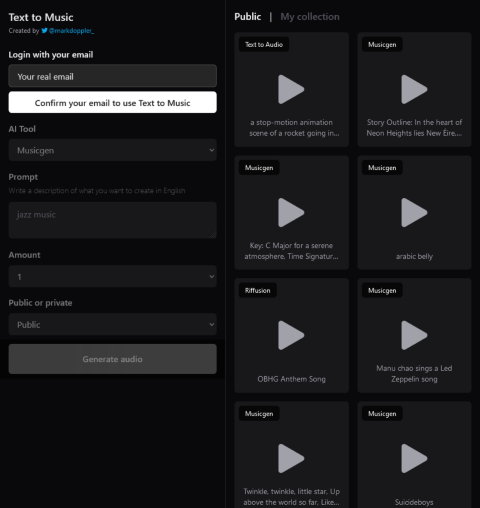Open the Amount dropdown
Screen dimensions: 480x508
coord(113,277)
